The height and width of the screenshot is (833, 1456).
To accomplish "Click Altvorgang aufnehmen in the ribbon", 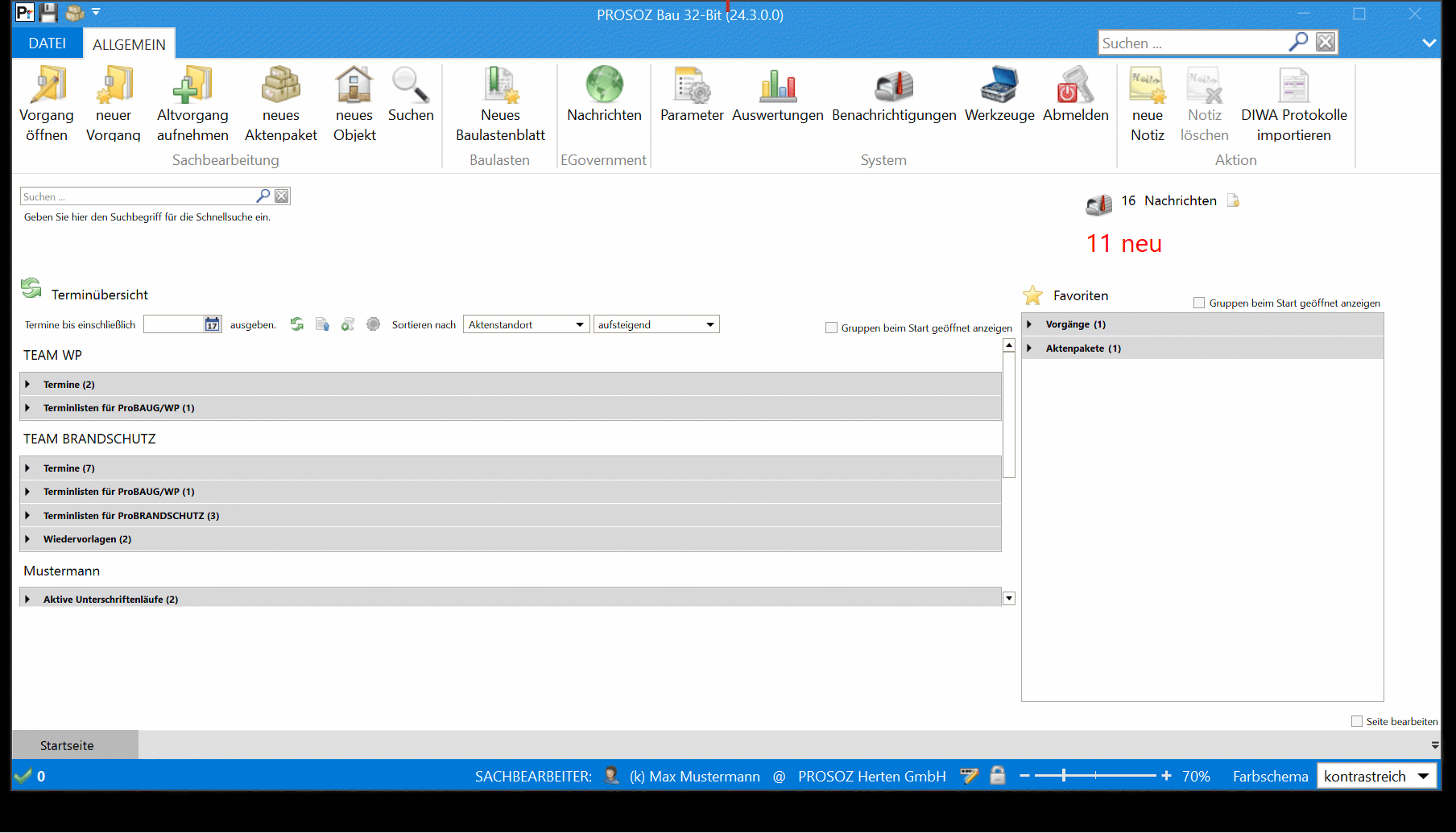I will tap(192, 104).
